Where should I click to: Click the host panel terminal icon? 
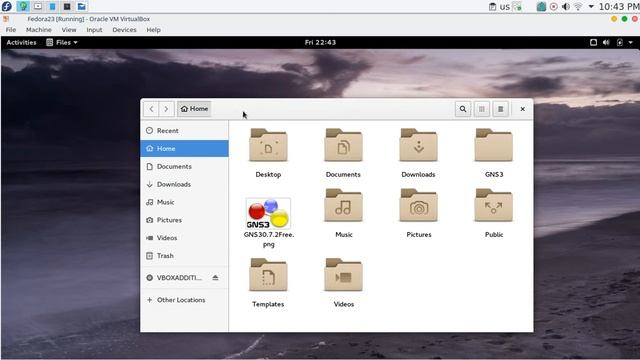tap(67, 6)
